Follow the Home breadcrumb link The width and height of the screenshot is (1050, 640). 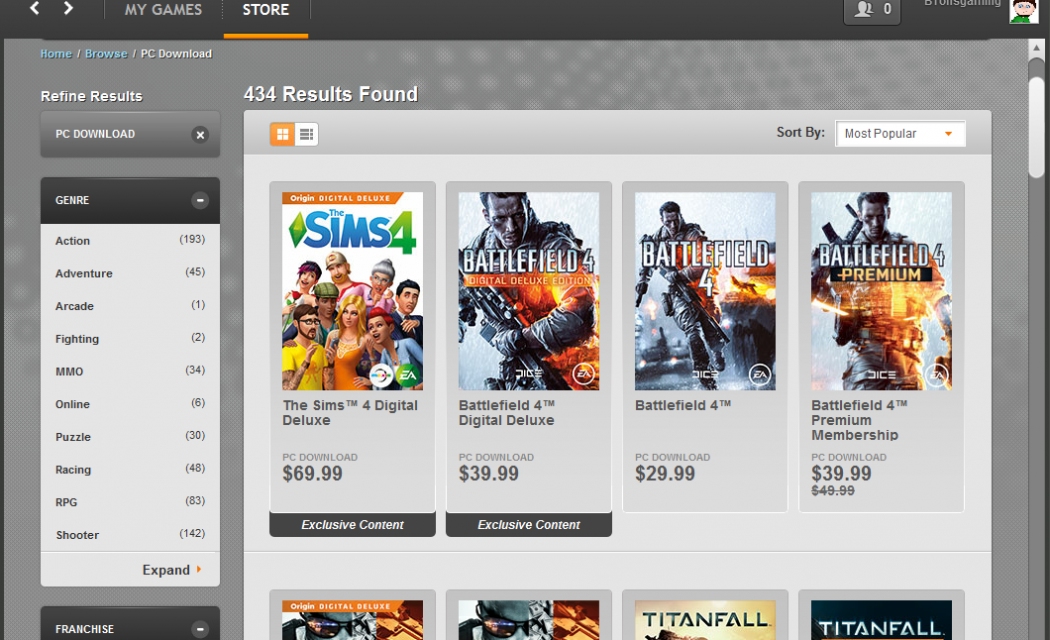coord(56,54)
